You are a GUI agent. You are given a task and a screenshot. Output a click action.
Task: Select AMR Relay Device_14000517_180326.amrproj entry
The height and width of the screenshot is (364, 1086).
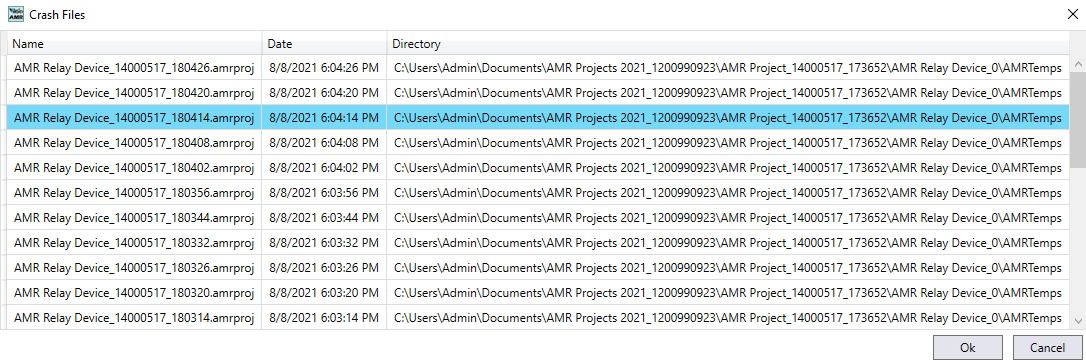point(538,268)
